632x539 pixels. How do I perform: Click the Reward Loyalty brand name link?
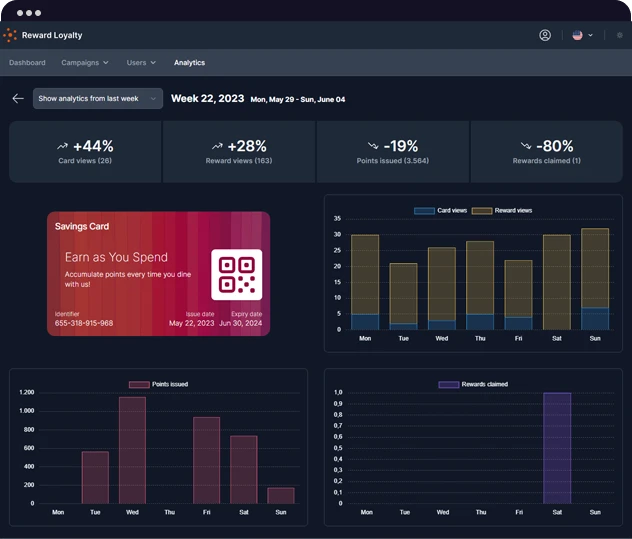pos(52,35)
